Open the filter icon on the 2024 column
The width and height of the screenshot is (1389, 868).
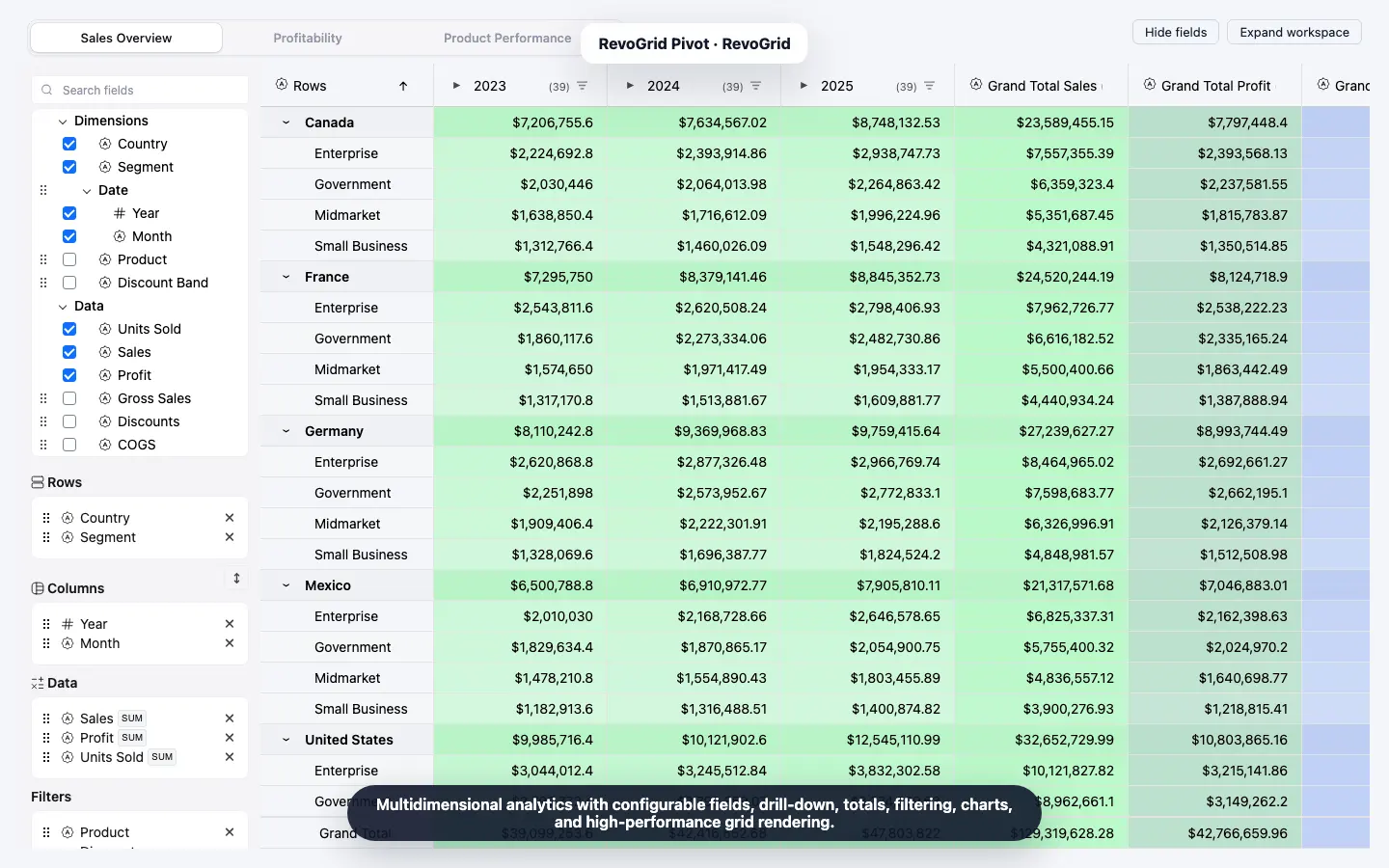coord(756,86)
